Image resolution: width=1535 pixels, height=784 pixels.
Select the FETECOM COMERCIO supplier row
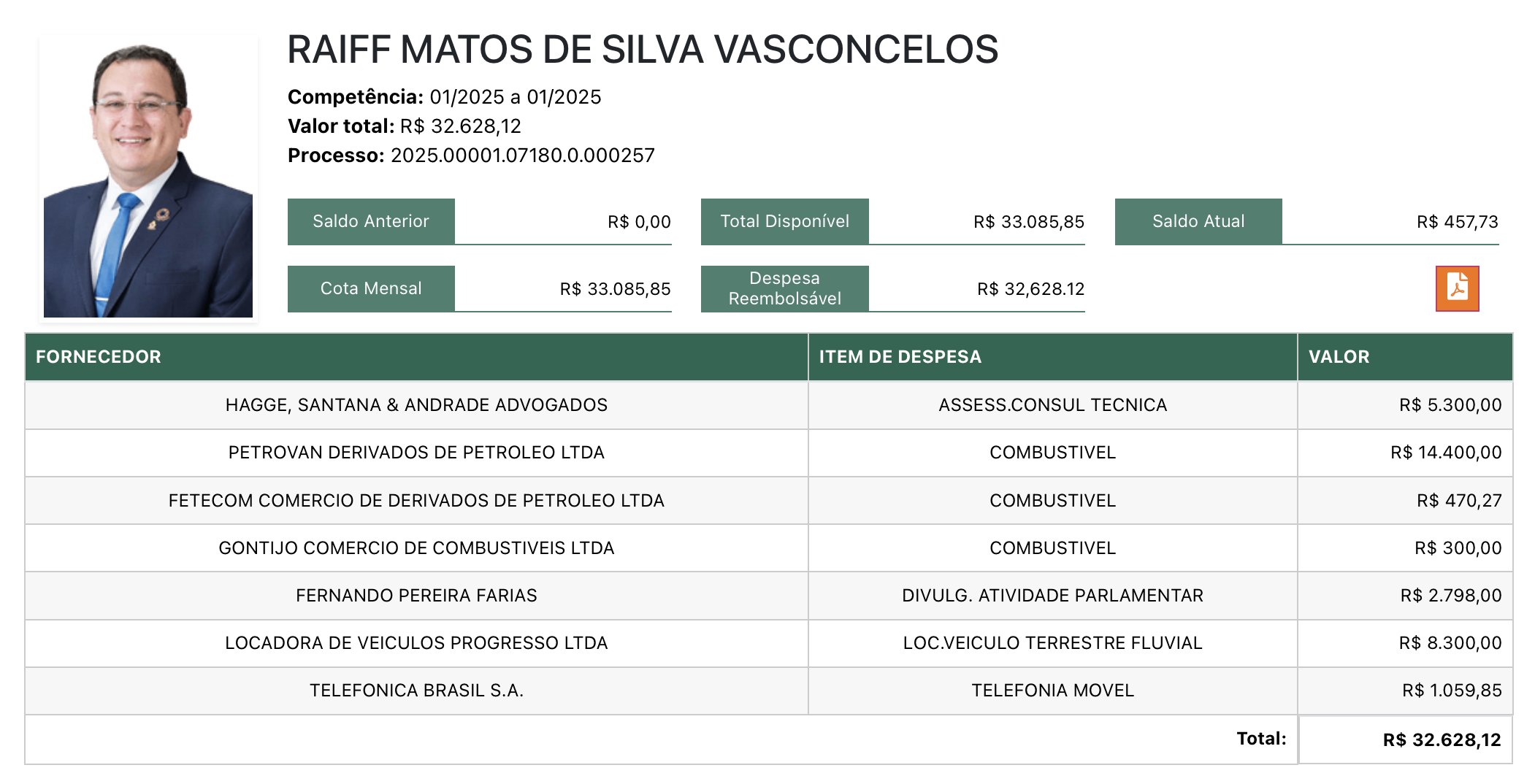(x=416, y=501)
